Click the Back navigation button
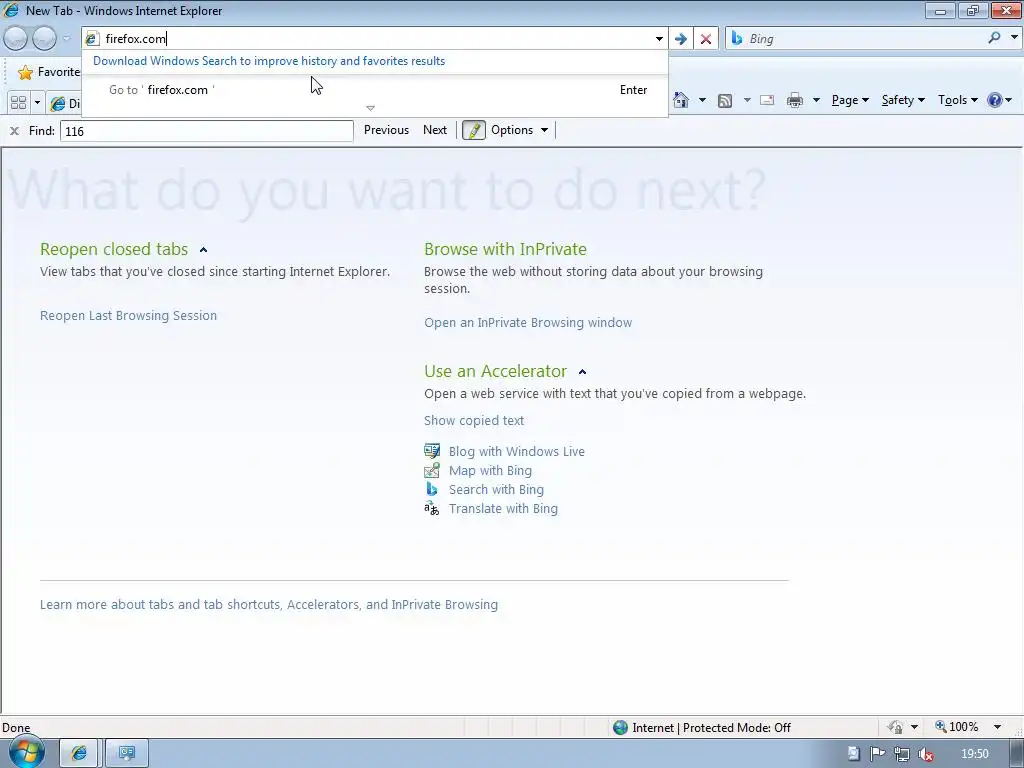Screen dimensions: 1024x768 point(16,39)
